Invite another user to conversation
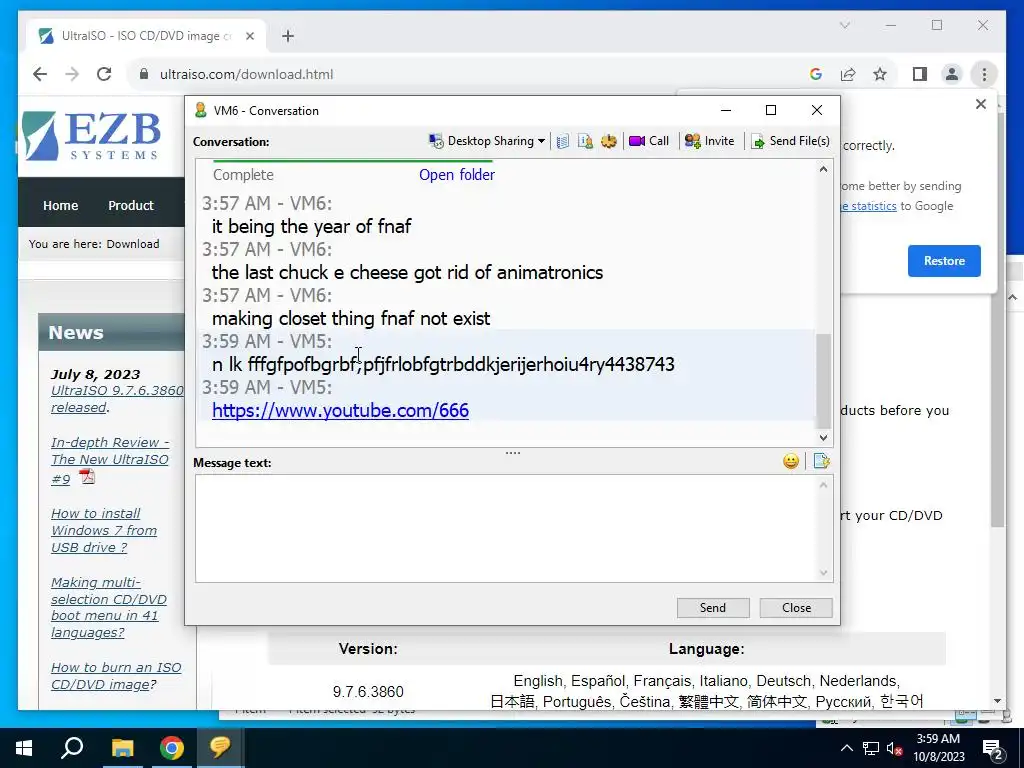Screen dimensions: 1024x768 pos(709,141)
